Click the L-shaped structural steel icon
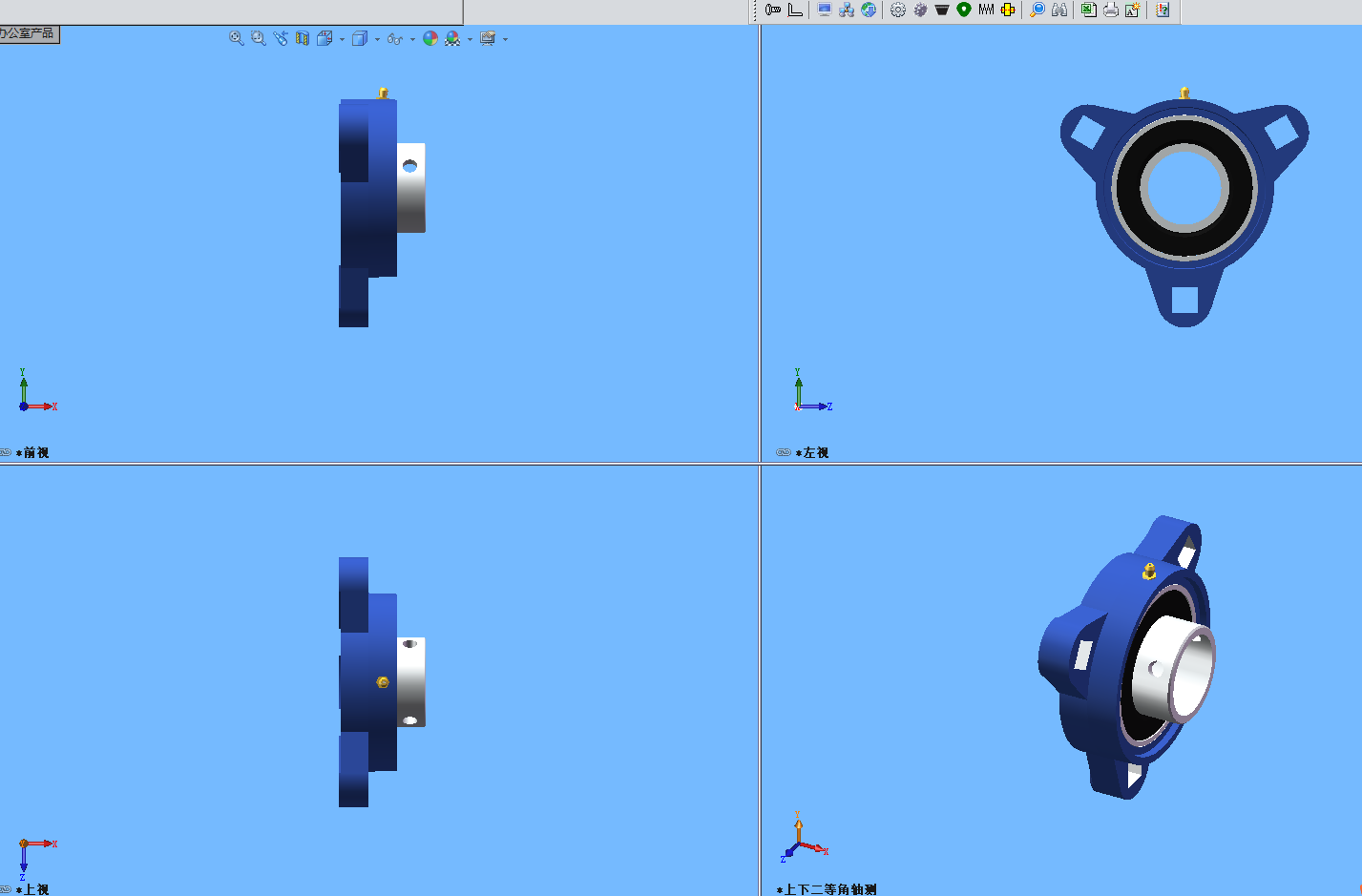The height and width of the screenshot is (896, 1362). click(x=795, y=10)
